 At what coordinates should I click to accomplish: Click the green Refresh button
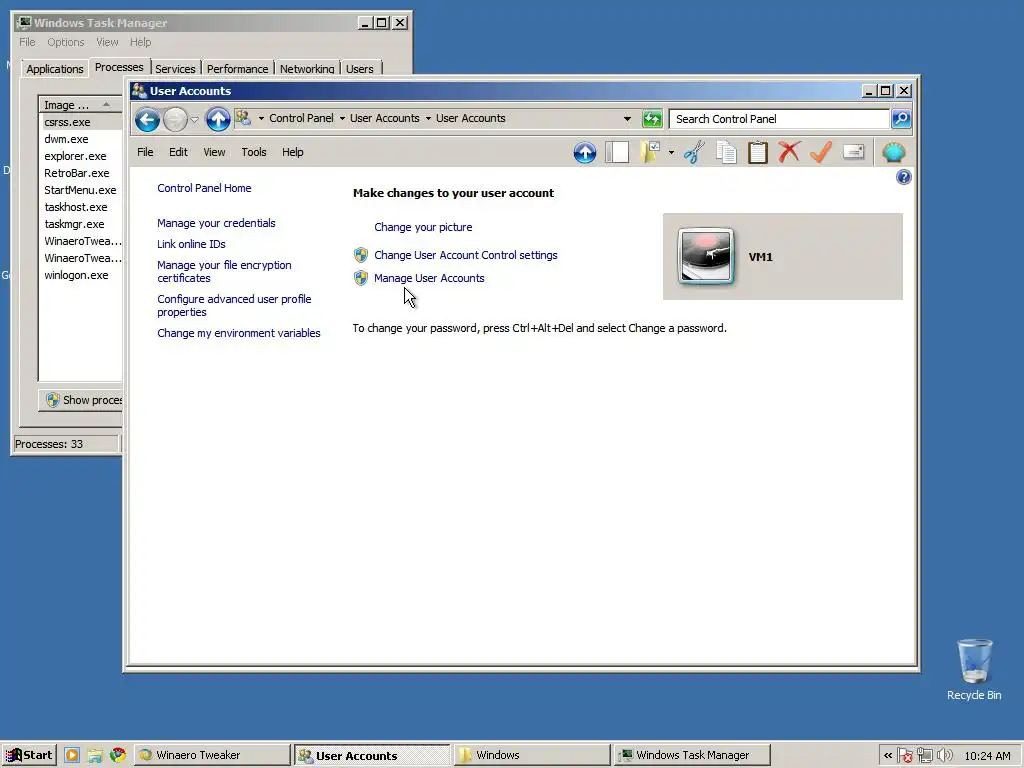(652, 119)
